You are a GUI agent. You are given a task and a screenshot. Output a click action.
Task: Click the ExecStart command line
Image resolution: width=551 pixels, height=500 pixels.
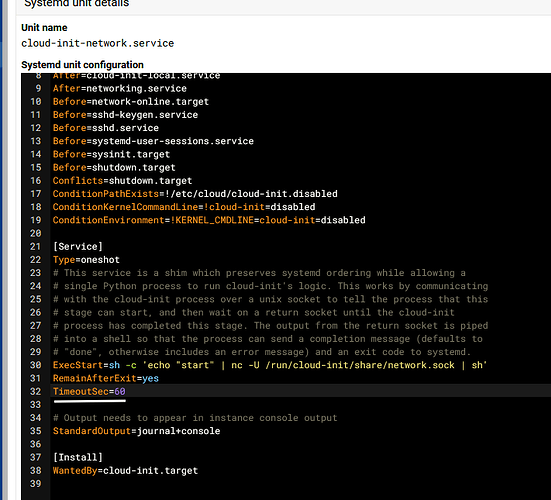point(270,365)
